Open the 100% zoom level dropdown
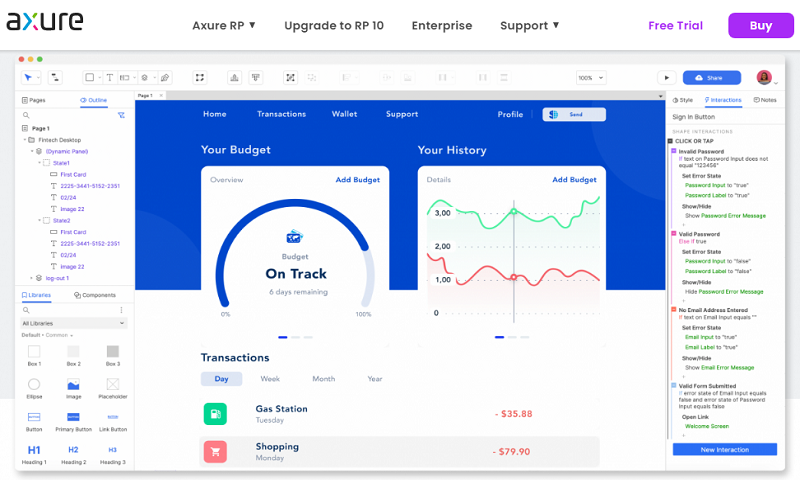 point(591,78)
